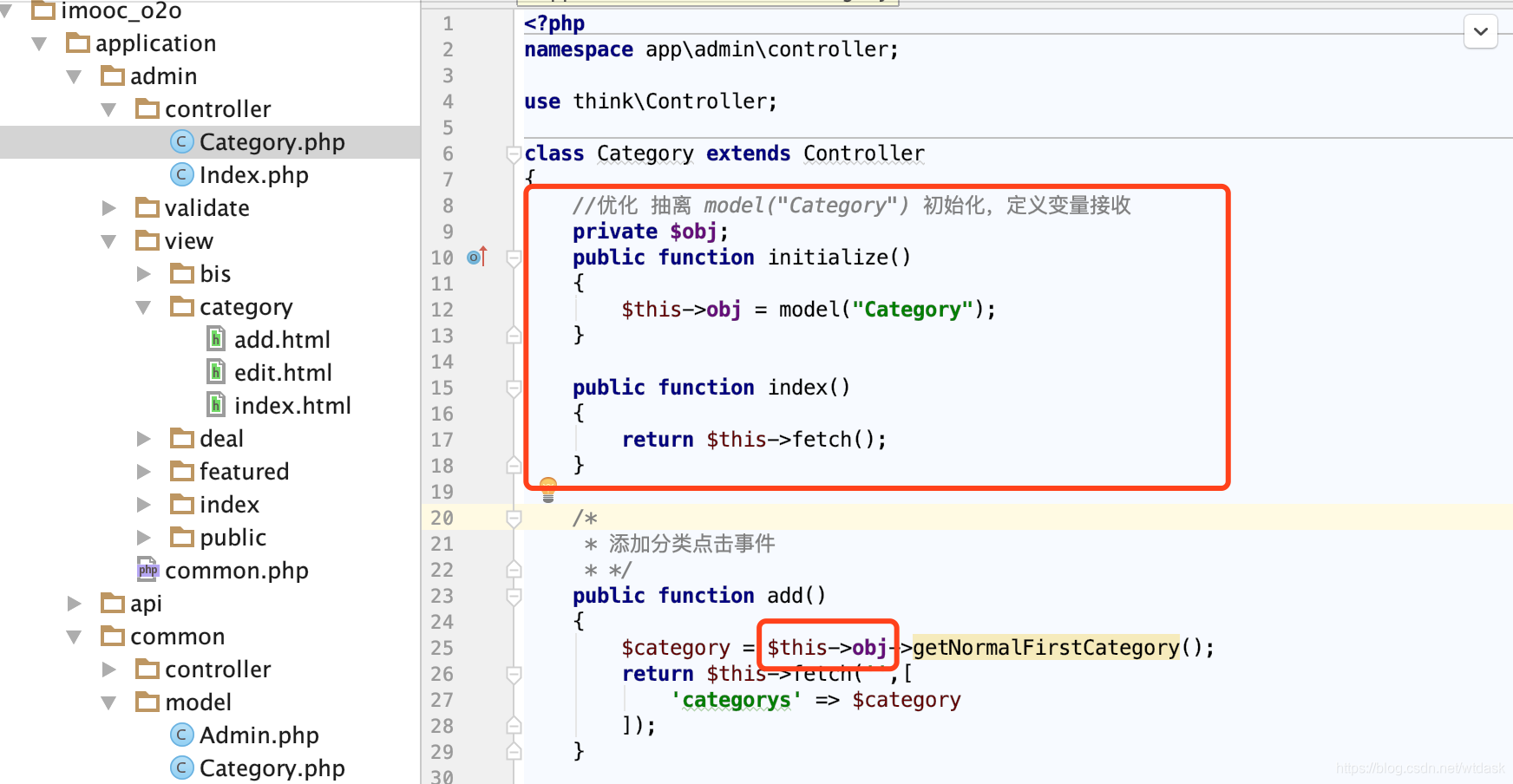Image resolution: width=1513 pixels, height=784 pixels.
Task: Click the edit.html file icon
Action: [216, 372]
